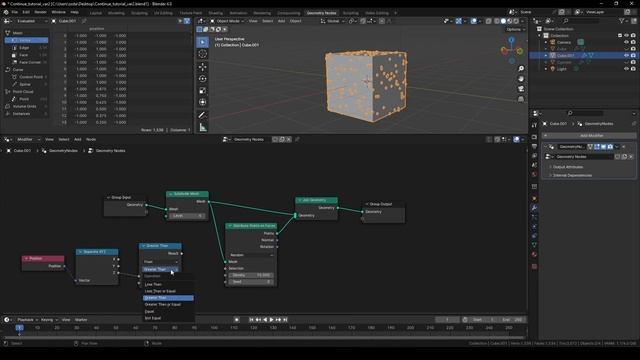Select the Move tool in viewport toolbar
This screenshot has height=360, width=640.
click(202, 67)
